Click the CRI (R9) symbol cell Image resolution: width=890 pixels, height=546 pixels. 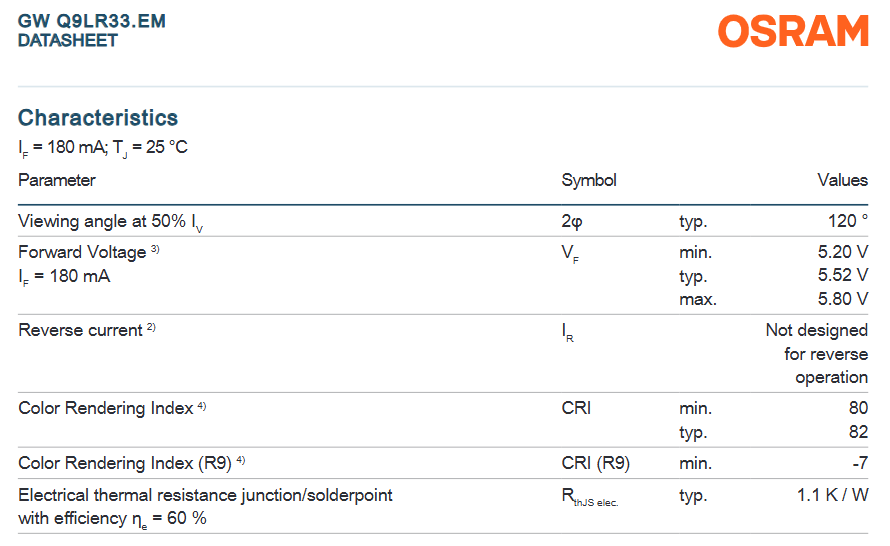[x=595, y=463]
